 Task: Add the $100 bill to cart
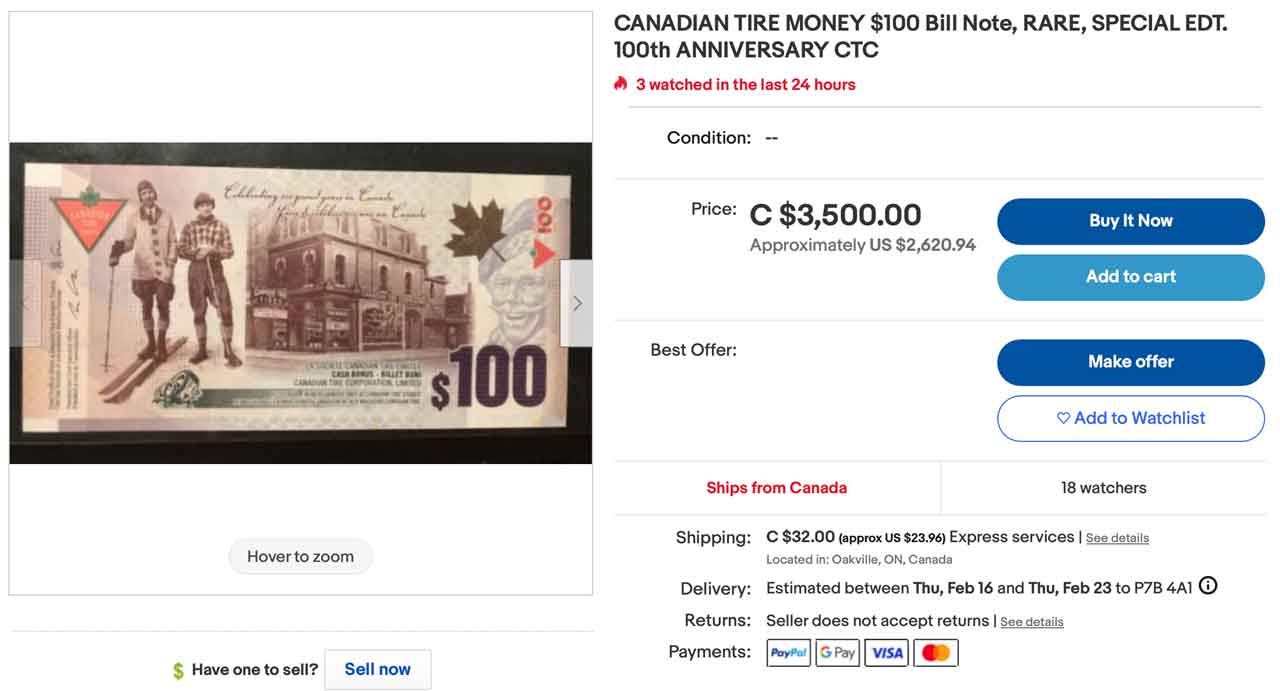1130,277
